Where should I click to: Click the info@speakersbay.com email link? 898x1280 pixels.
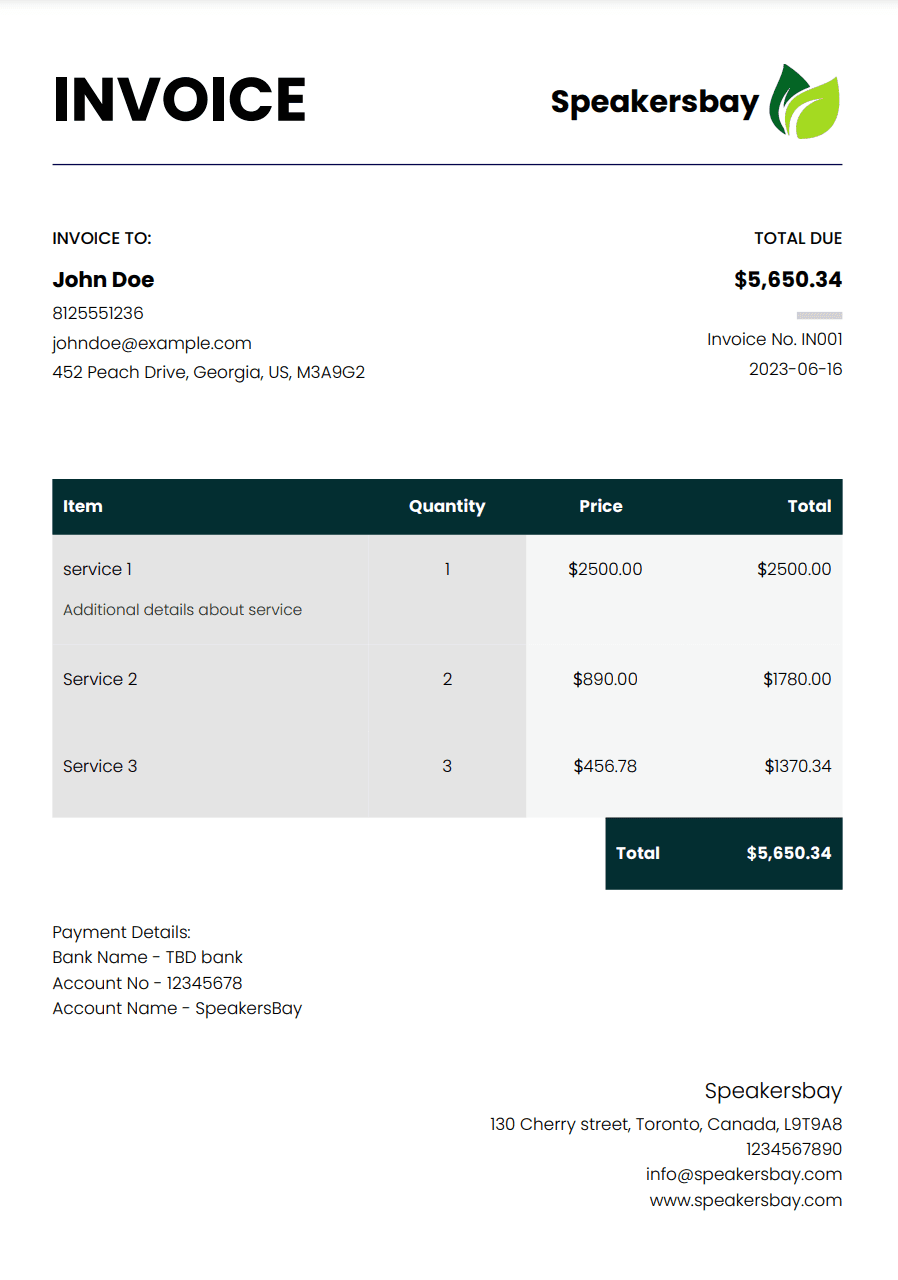743,1174
